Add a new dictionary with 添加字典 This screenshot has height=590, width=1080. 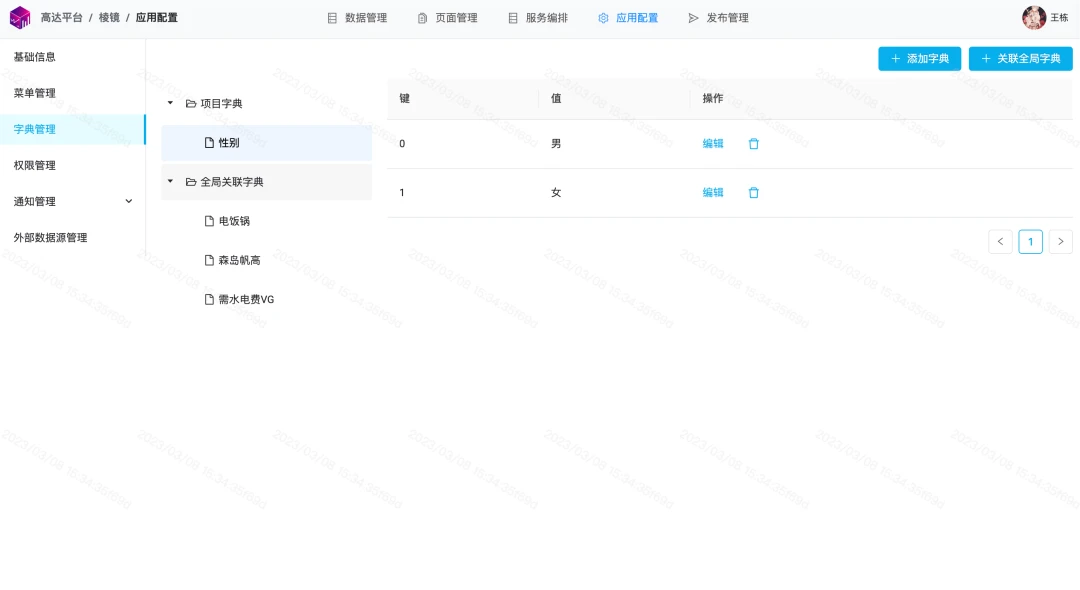920,59
